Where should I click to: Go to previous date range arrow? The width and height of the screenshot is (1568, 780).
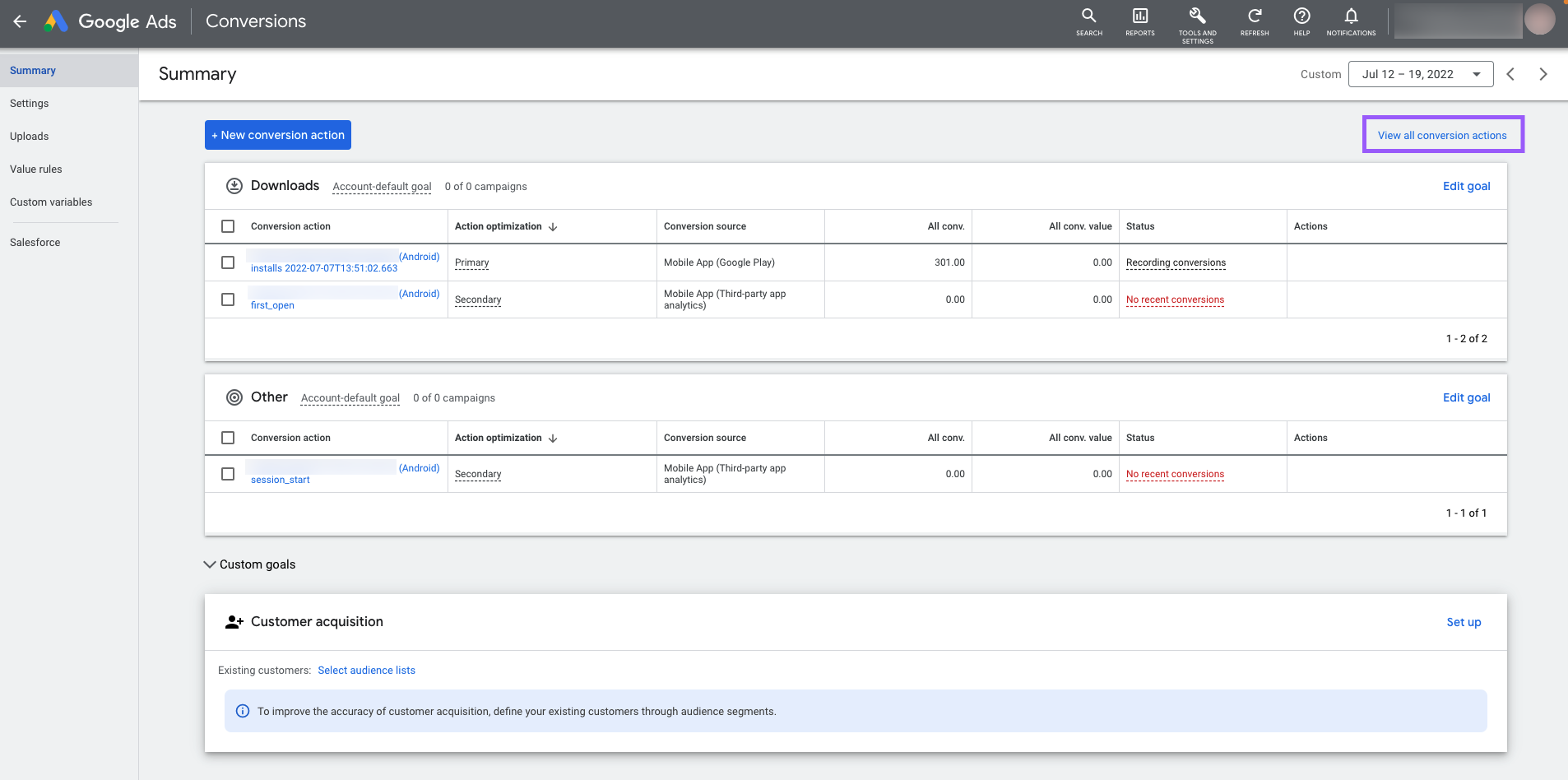point(1510,74)
